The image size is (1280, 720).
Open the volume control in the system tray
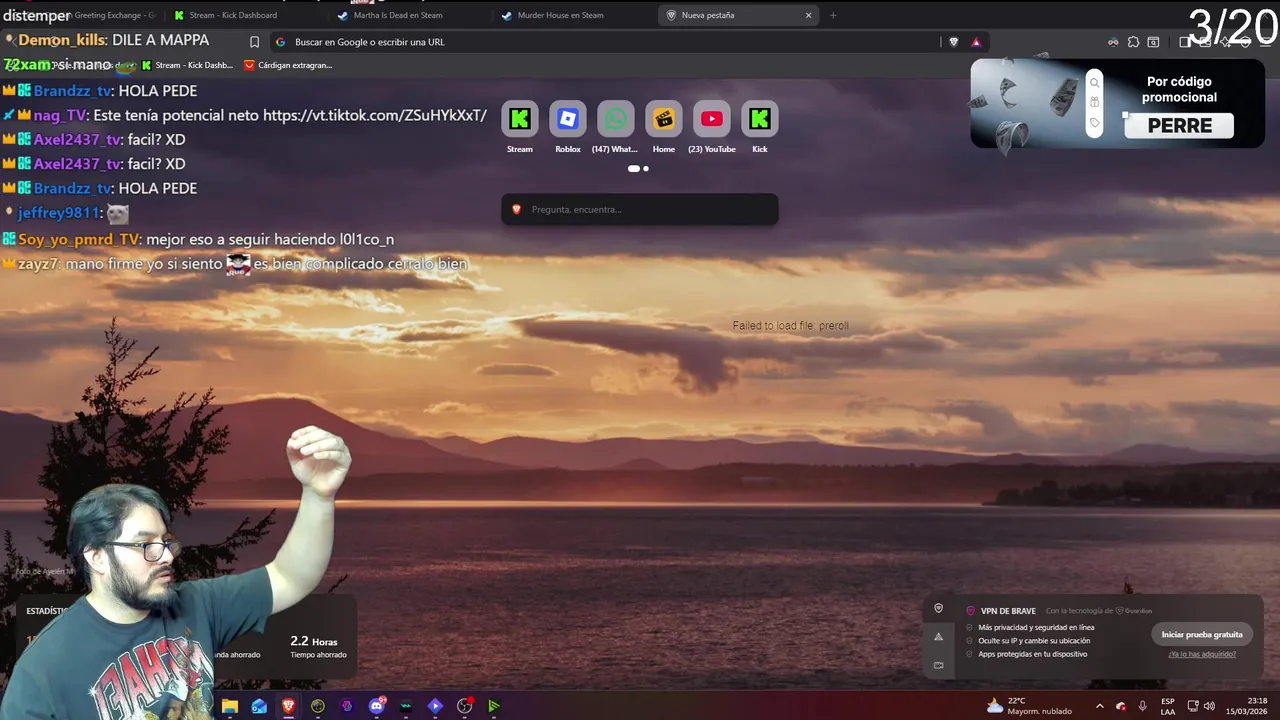(x=1209, y=706)
